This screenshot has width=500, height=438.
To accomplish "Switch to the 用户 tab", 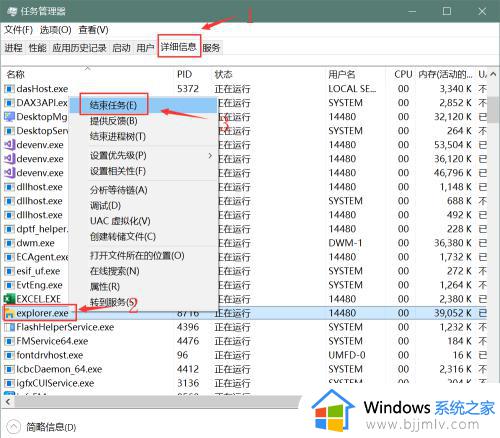I will click(145, 48).
